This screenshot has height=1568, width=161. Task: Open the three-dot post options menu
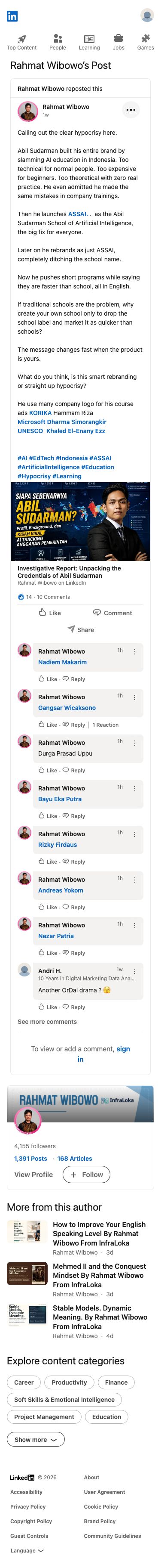[131, 110]
